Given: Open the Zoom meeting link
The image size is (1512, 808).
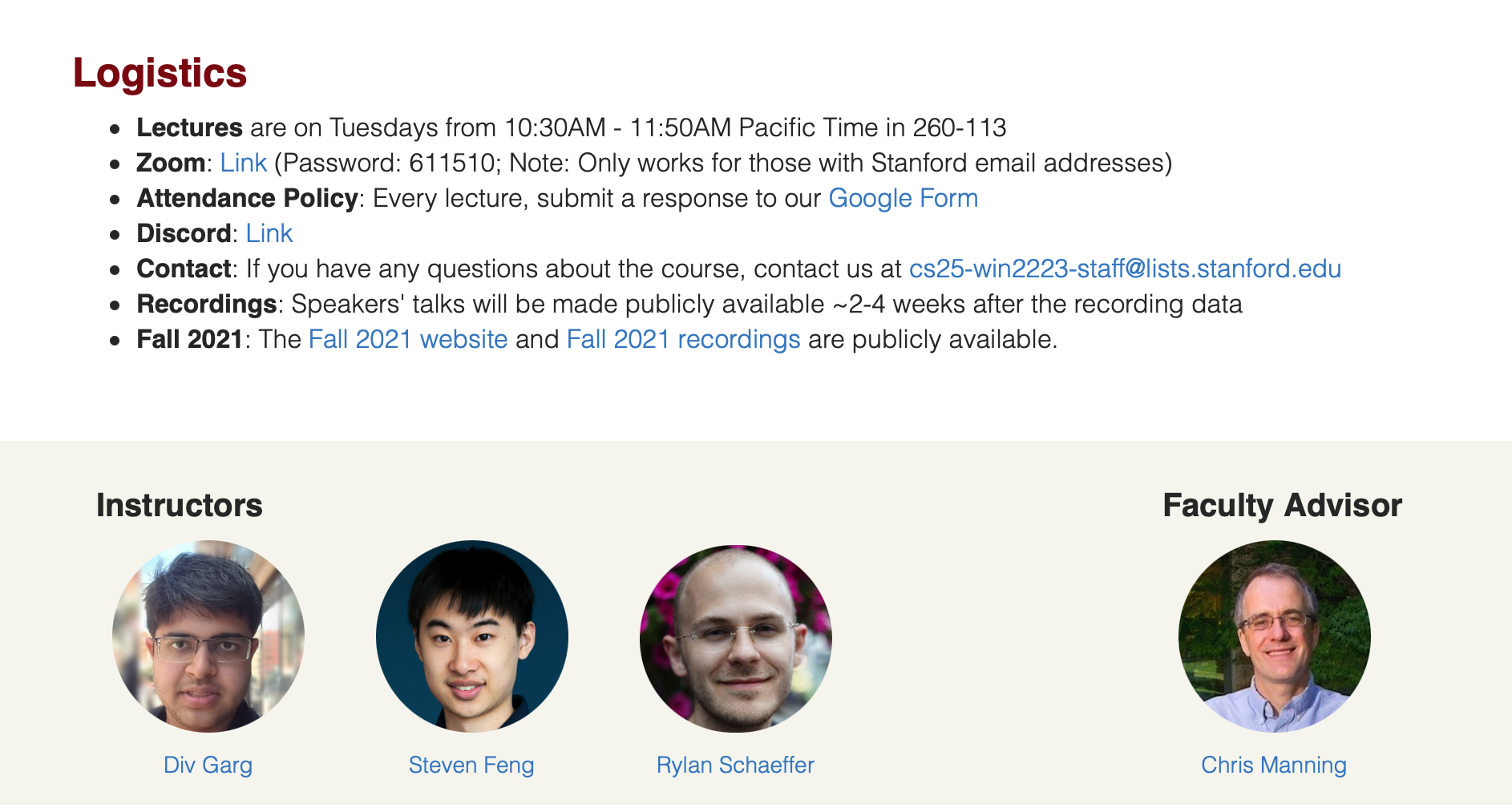Looking at the screenshot, I should tap(243, 163).
